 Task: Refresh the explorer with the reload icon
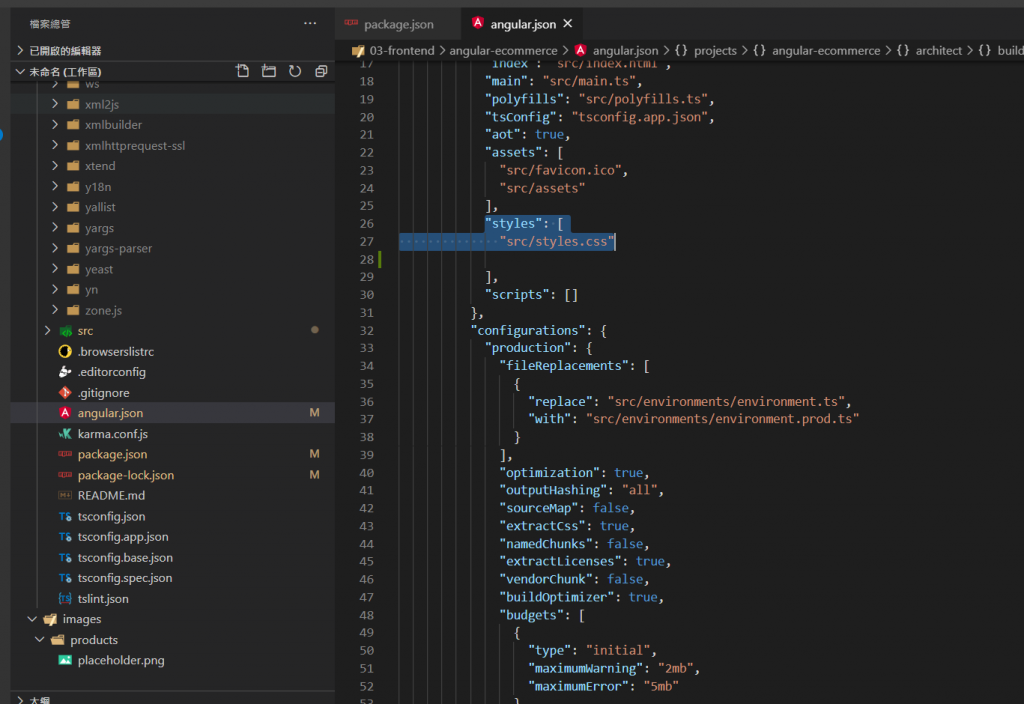click(295, 71)
